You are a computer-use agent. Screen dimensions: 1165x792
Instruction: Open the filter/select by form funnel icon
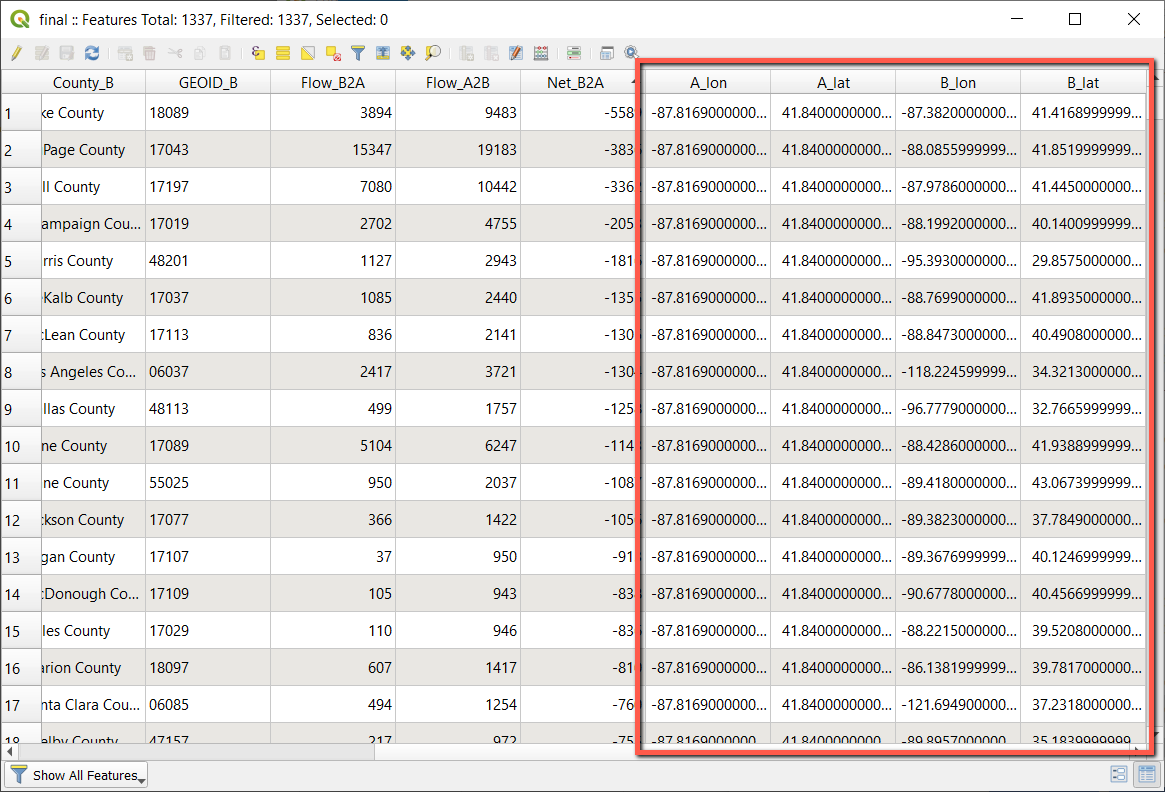point(358,53)
